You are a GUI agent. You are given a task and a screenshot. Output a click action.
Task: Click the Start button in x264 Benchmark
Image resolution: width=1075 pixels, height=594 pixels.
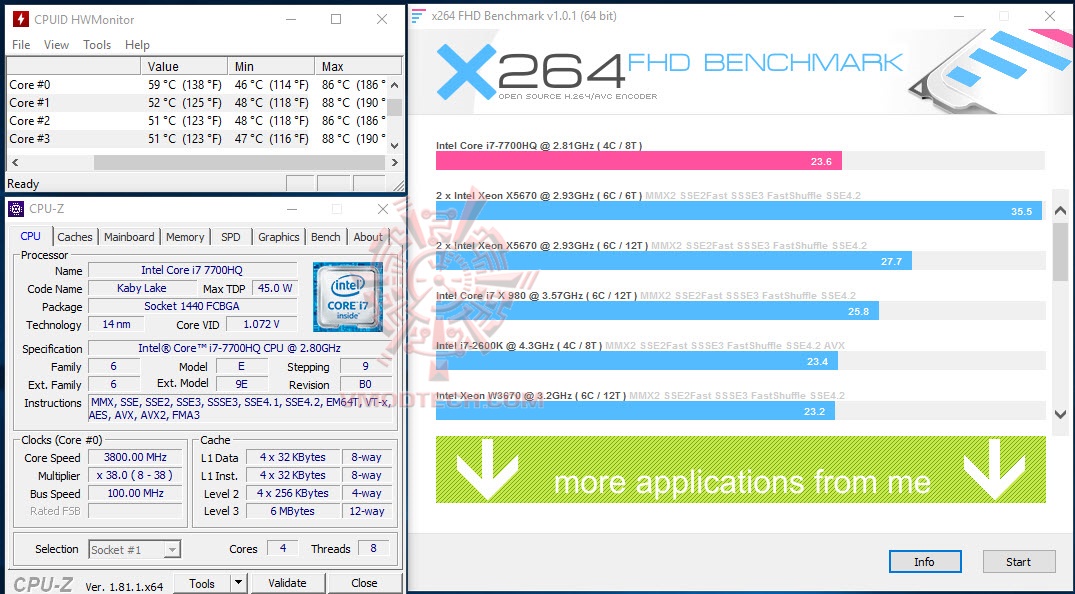(x=1018, y=562)
